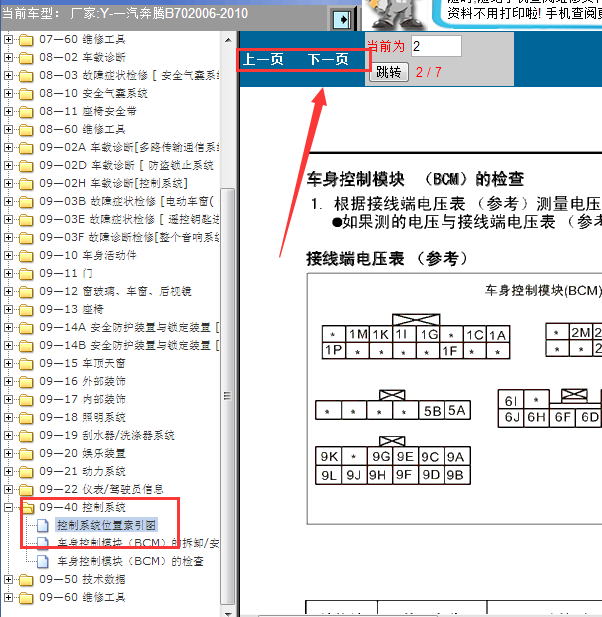This screenshot has width=602, height=617.
Task: Click folder icon of 09—20 娱乐装置
Action: pyautogui.click(x=26, y=454)
